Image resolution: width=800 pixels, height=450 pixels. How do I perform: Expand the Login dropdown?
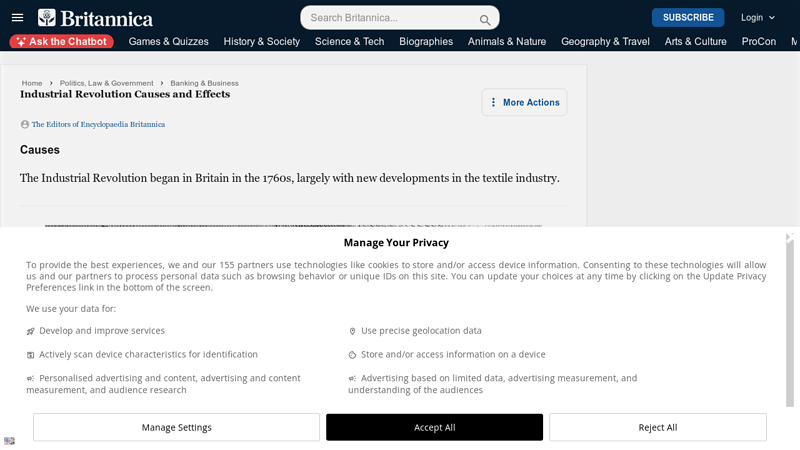(x=758, y=17)
